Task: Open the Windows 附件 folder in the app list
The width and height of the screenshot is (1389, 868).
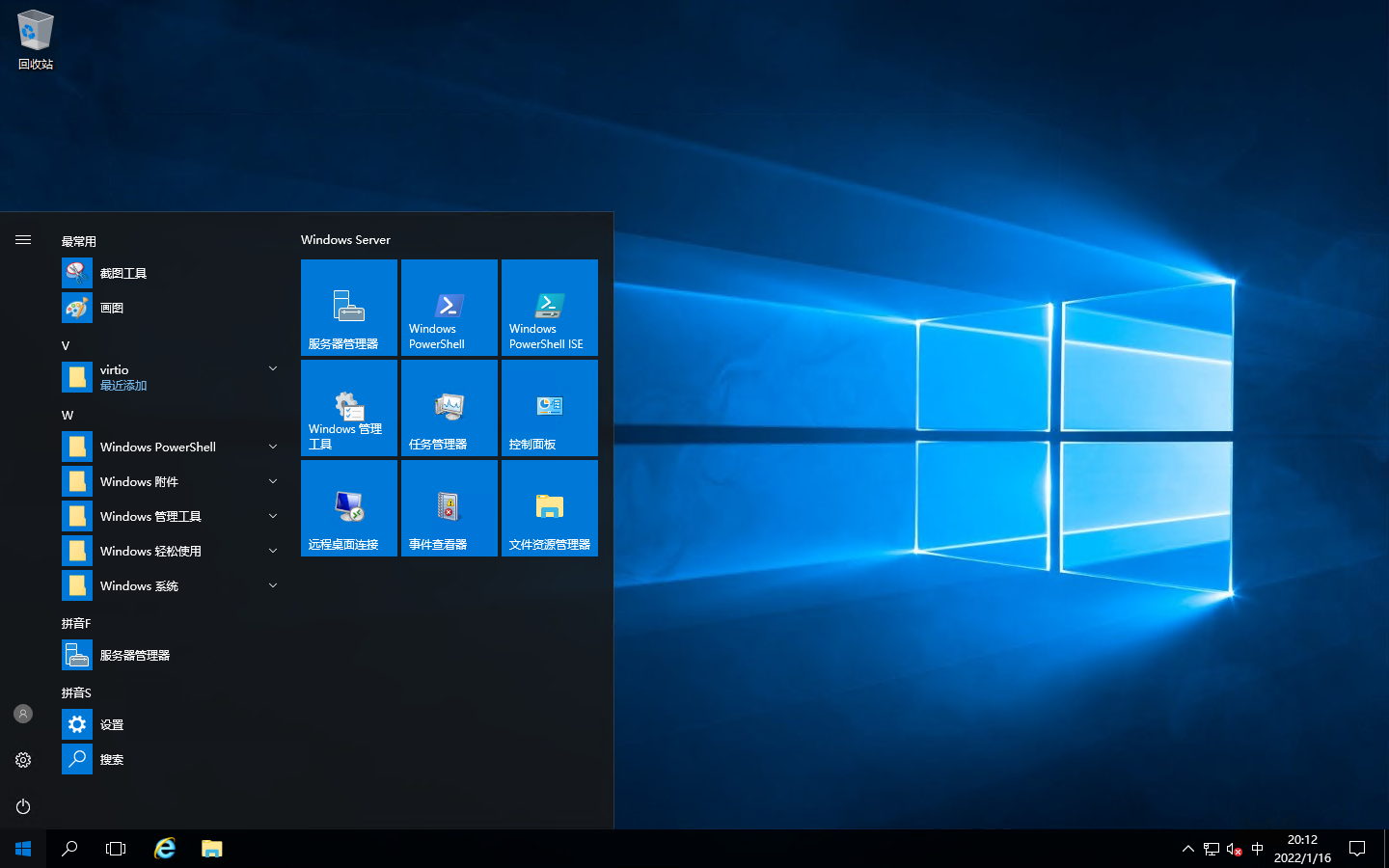Action: (174, 481)
